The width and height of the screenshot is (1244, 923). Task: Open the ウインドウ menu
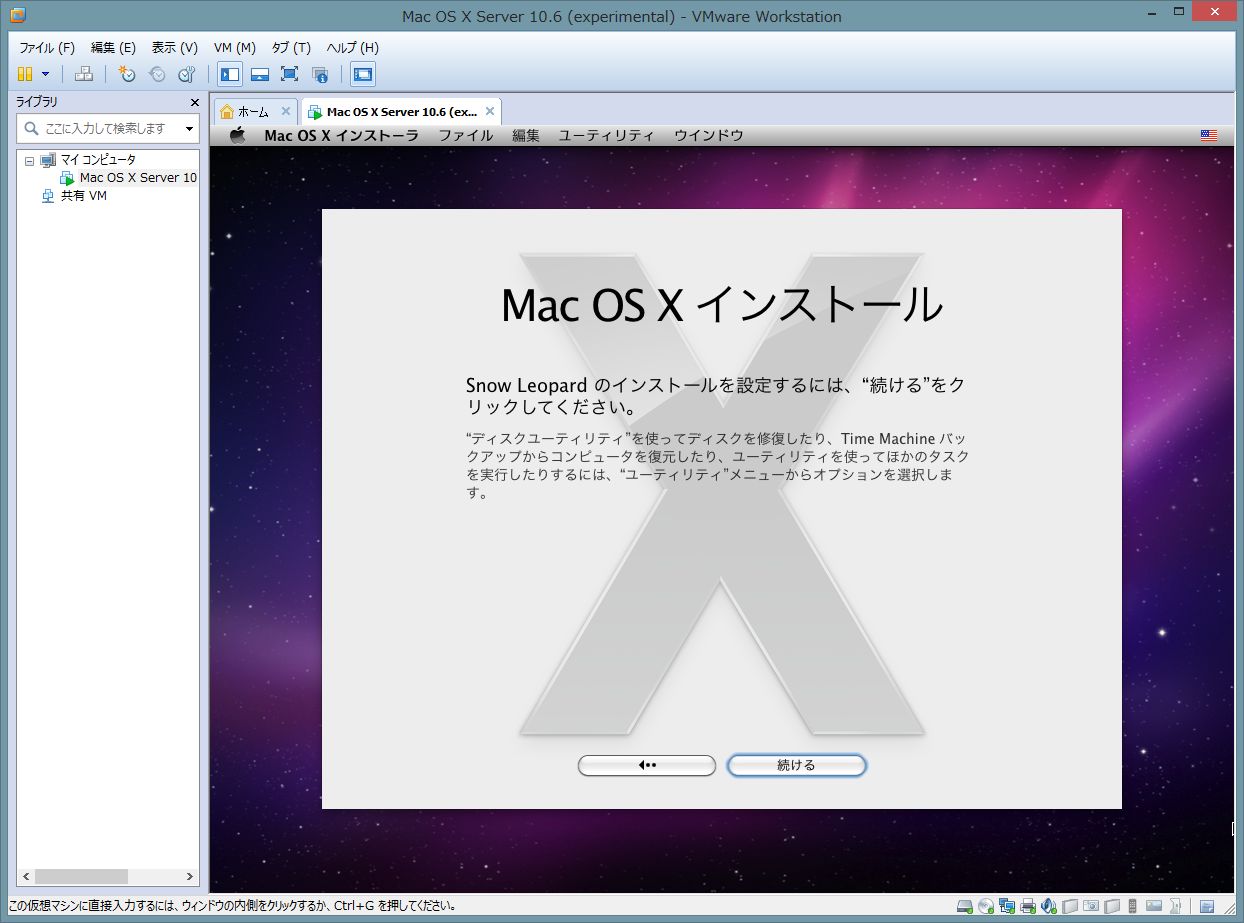708,136
